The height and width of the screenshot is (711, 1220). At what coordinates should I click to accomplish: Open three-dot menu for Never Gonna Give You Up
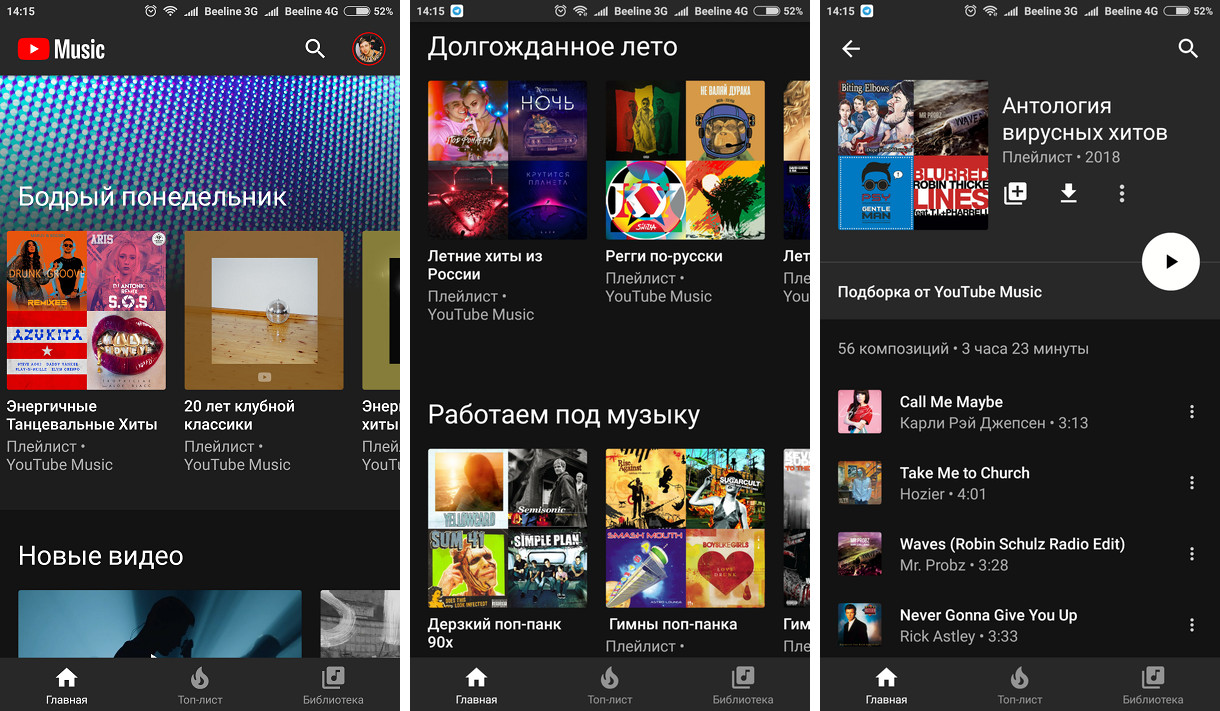1191,625
